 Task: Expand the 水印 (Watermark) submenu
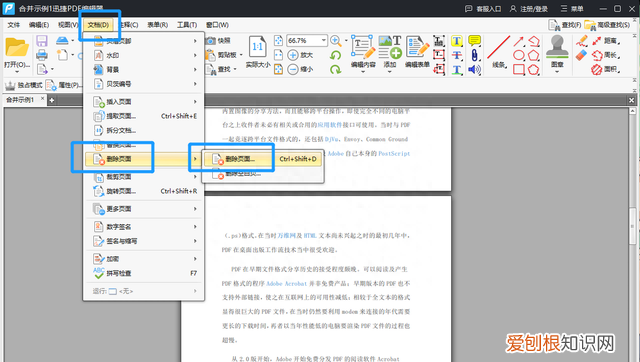144,55
